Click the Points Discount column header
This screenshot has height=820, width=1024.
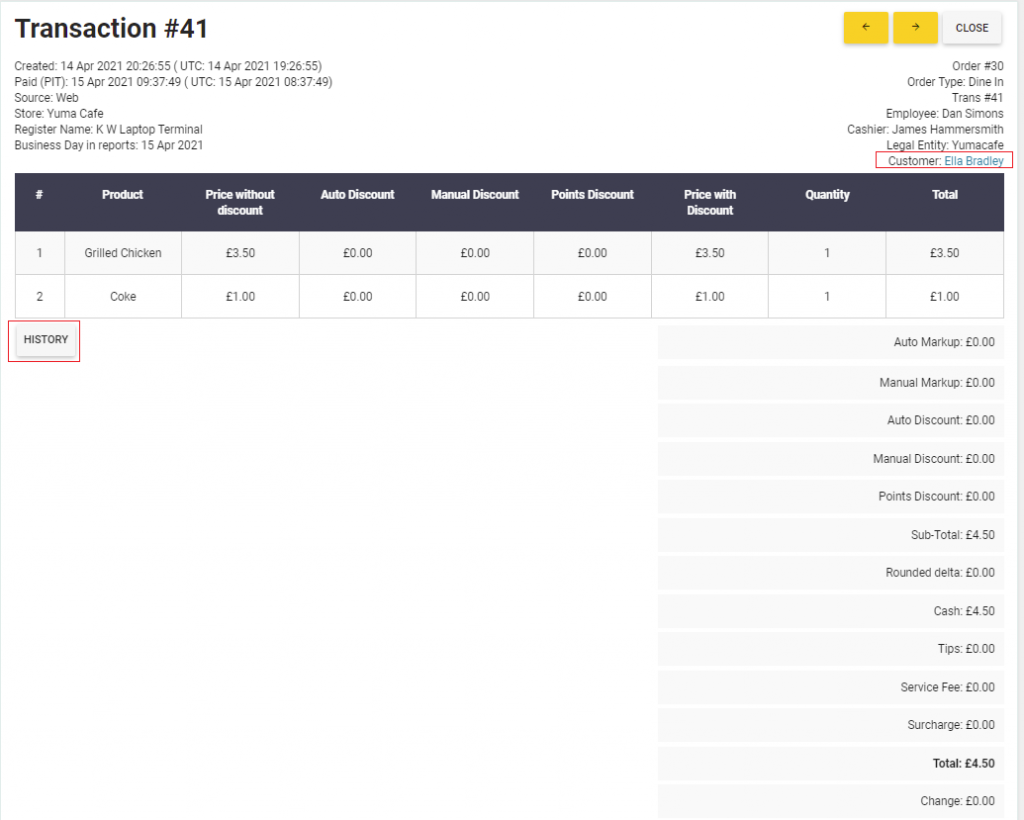(x=592, y=194)
